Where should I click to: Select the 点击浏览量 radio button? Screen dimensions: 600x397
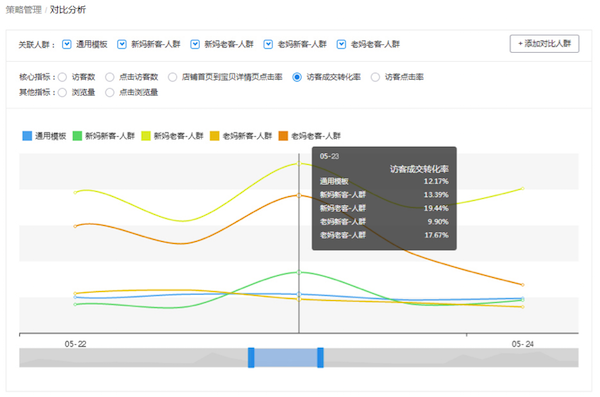click(x=110, y=93)
